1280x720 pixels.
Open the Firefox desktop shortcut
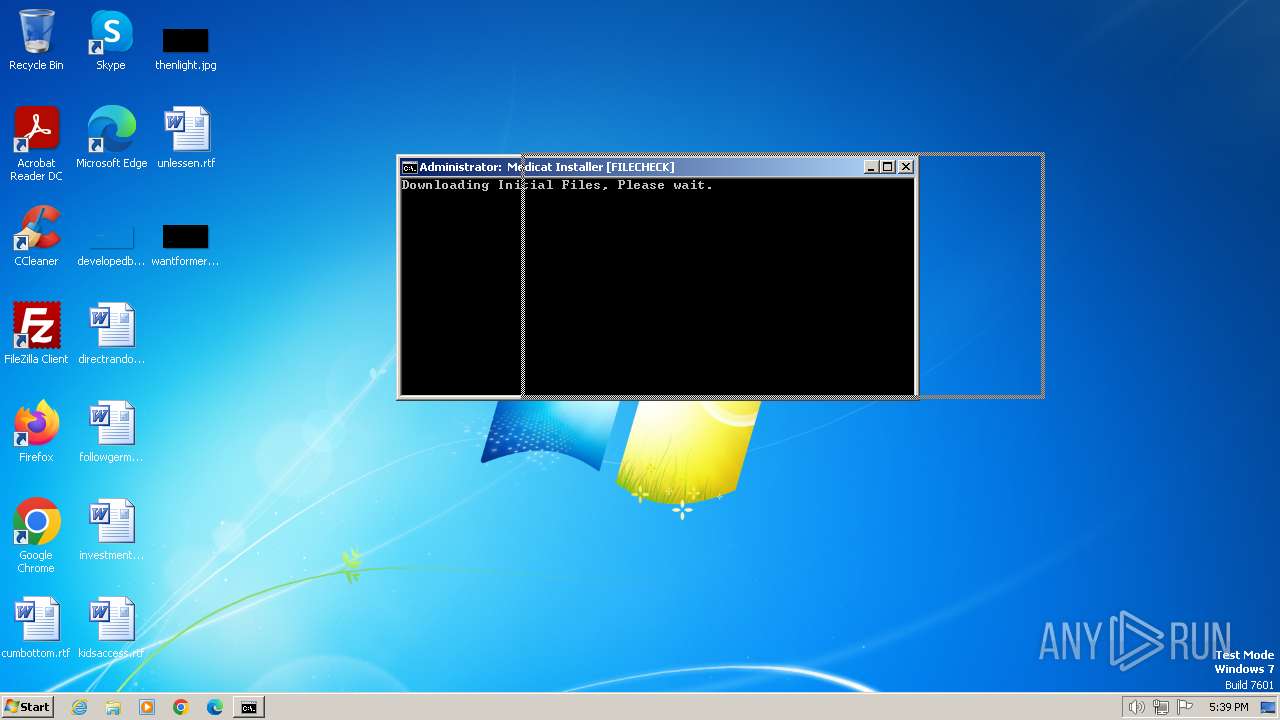click(x=36, y=431)
